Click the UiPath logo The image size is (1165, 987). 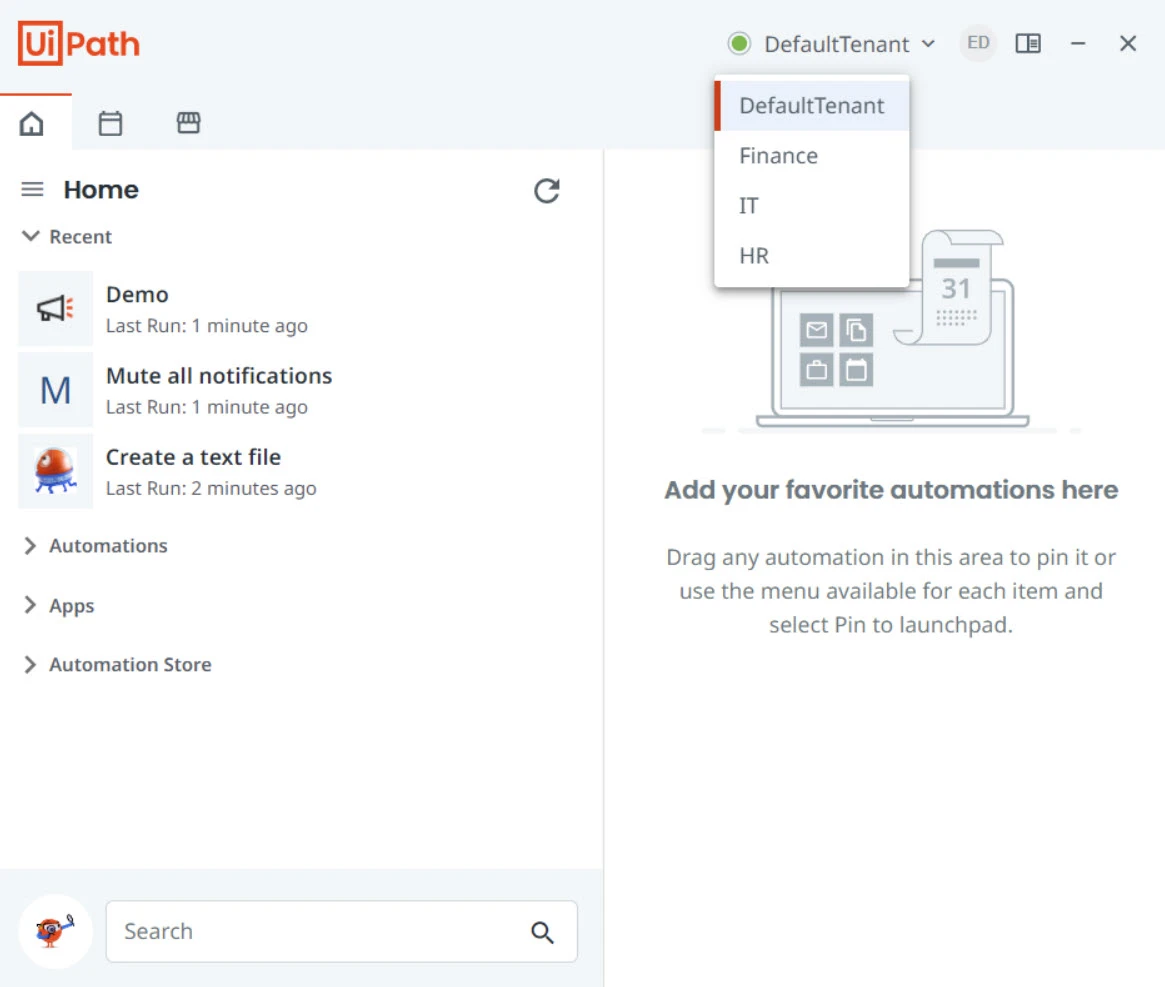pos(79,43)
